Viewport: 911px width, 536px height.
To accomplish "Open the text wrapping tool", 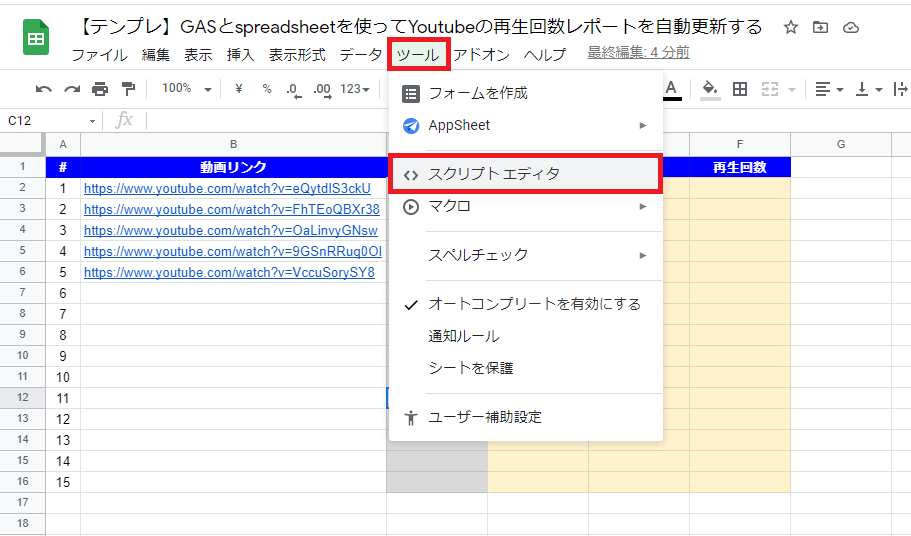I will (901, 89).
